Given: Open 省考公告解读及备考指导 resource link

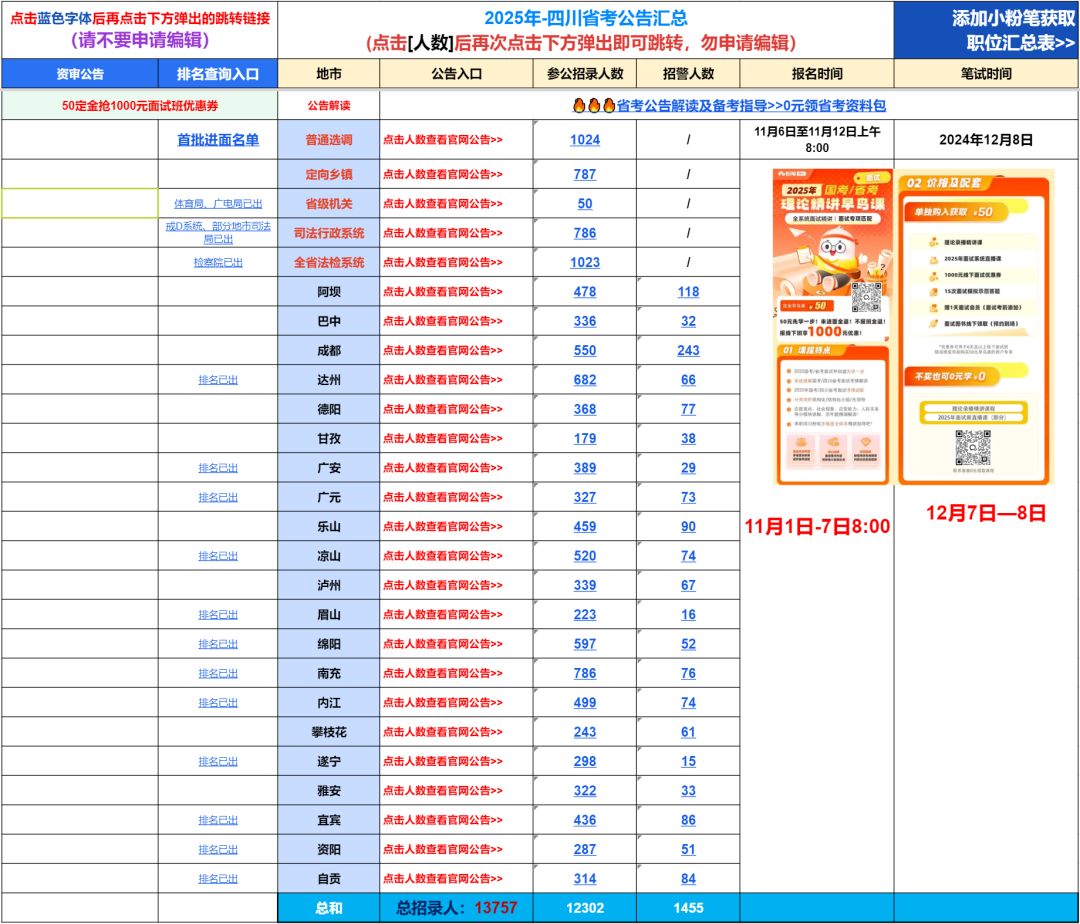Looking at the screenshot, I should pyautogui.click(x=750, y=105).
